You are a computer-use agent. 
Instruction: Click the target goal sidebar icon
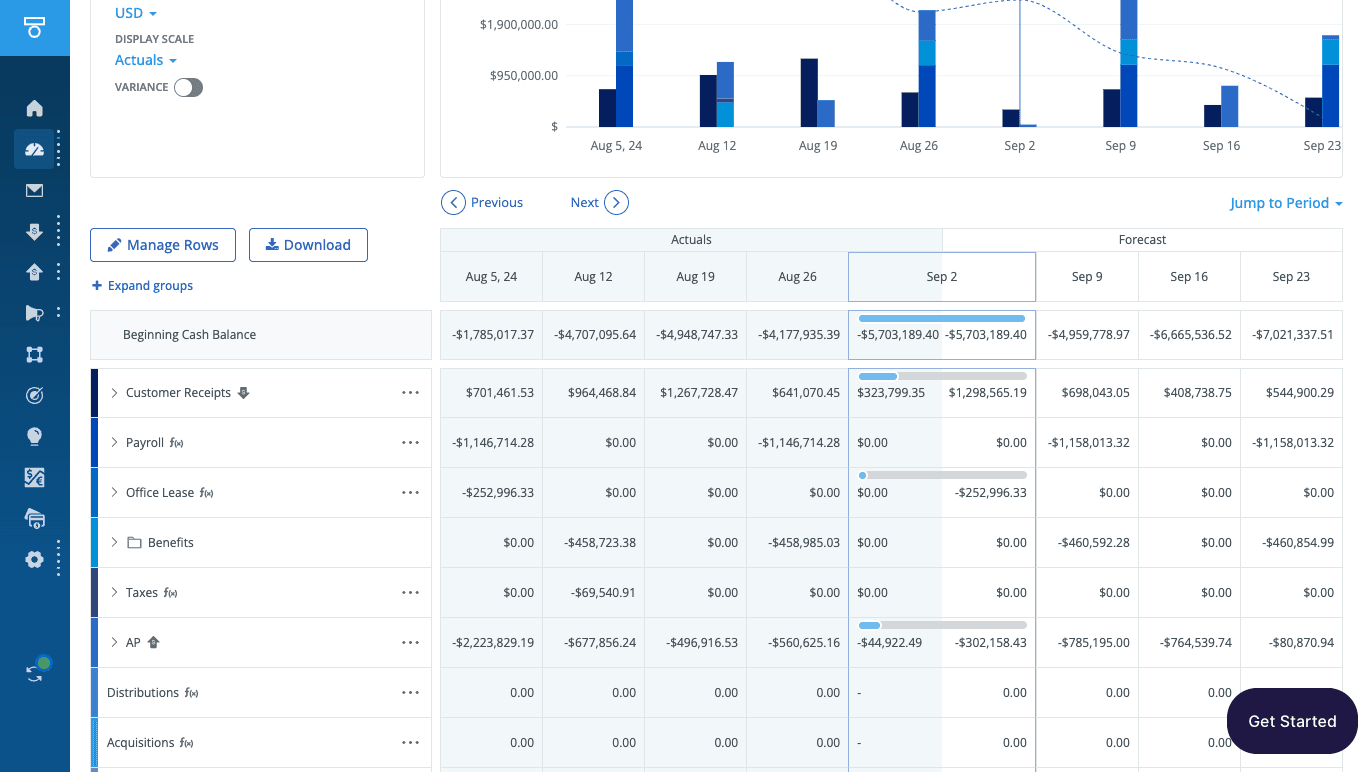pos(35,396)
